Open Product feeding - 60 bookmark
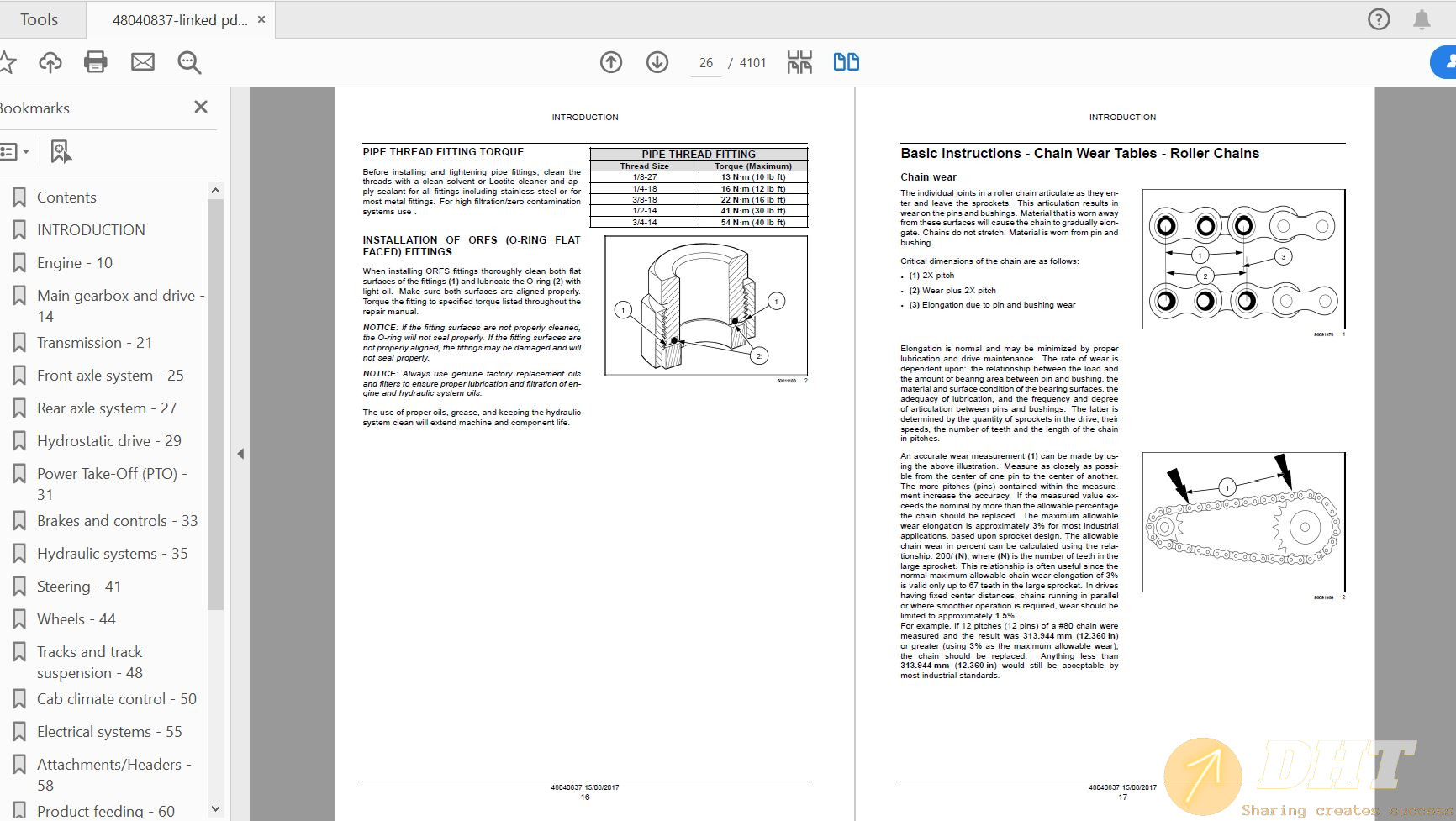 click(106, 811)
